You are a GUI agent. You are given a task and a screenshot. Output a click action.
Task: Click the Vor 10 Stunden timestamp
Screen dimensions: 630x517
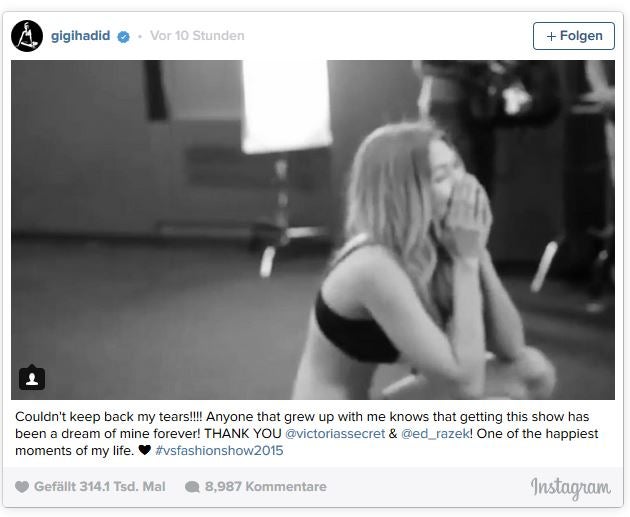click(197, 36)
